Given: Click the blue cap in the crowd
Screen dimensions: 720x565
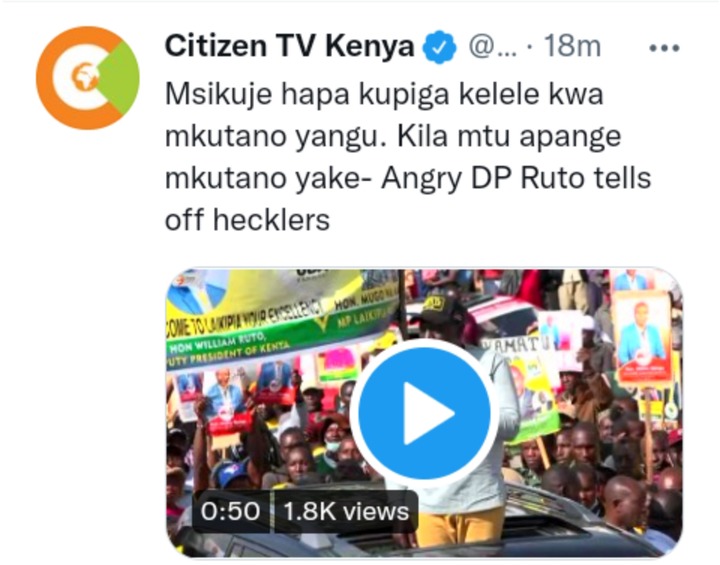Looking at the screenshot, I should tap(233, 474).
